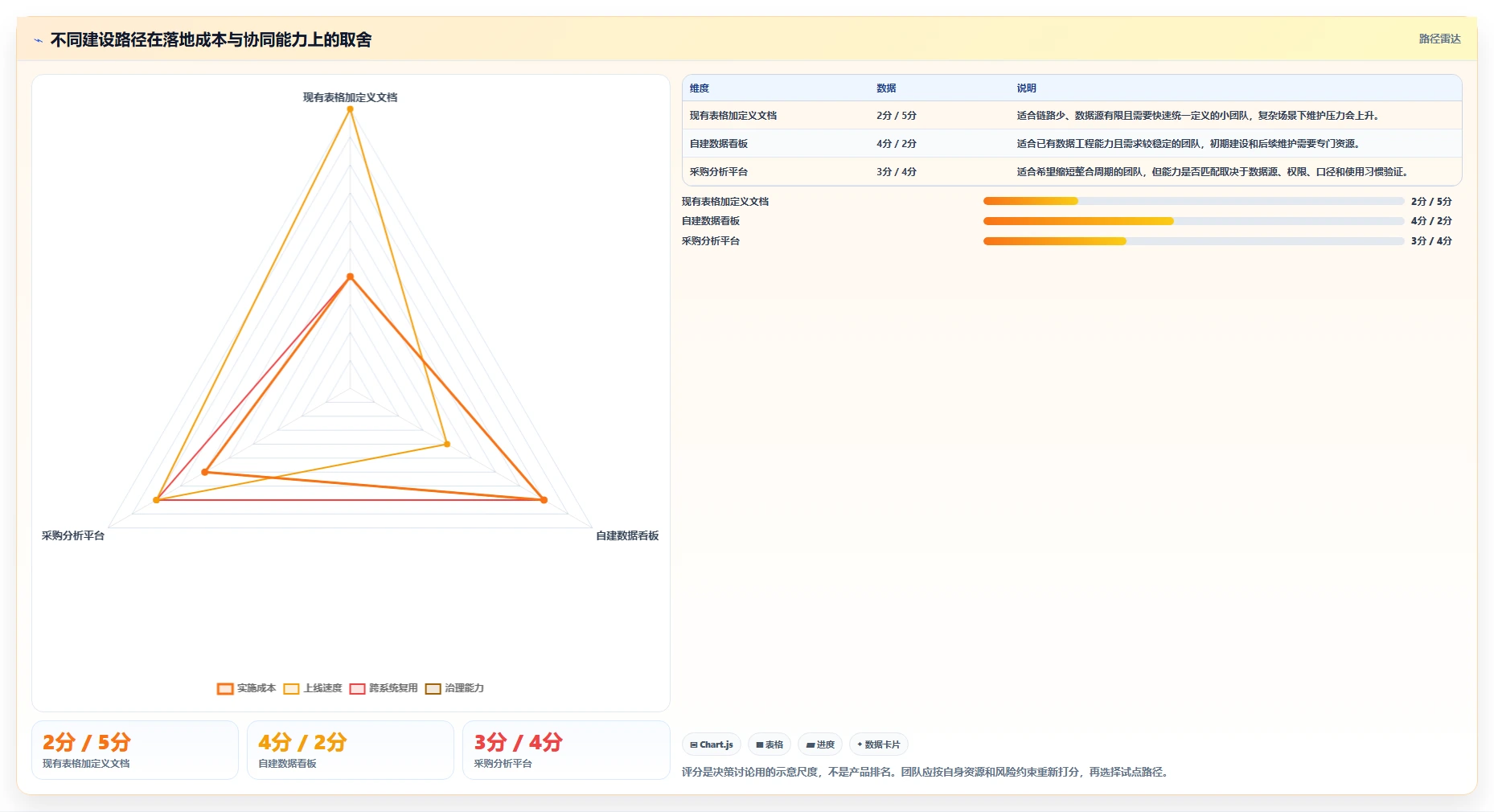
Task: Click radar axis label 自建数据看板
Action: pyautogui.click(x=627, y=535)
